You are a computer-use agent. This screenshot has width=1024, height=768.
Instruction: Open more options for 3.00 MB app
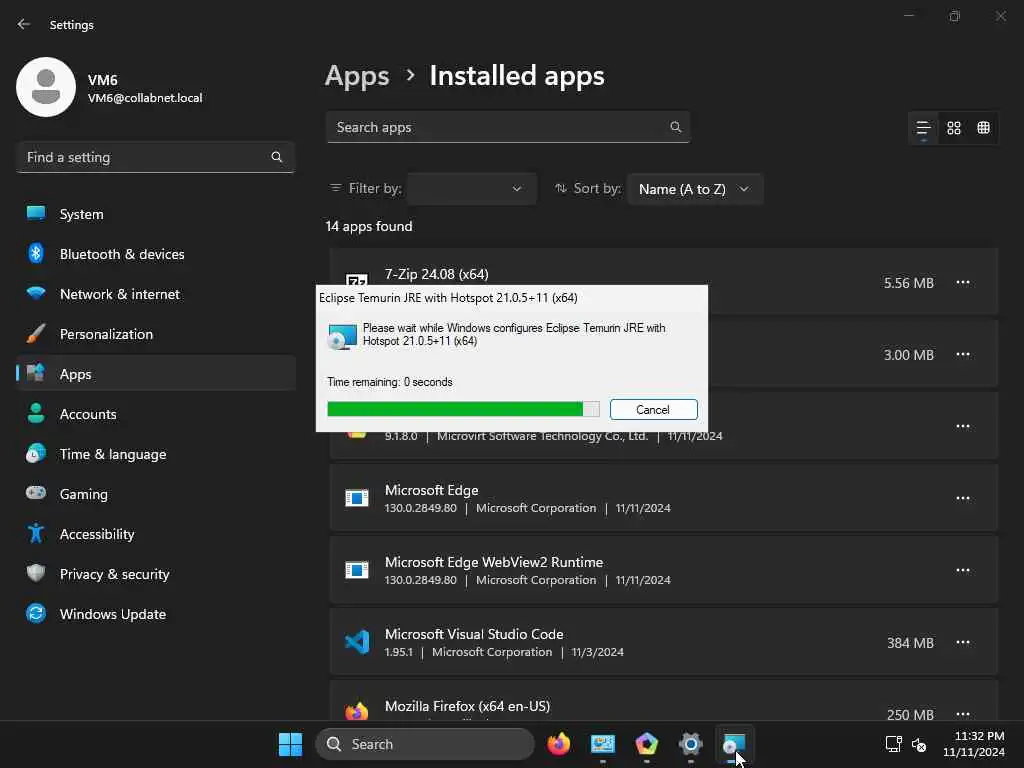pos(963,355)
